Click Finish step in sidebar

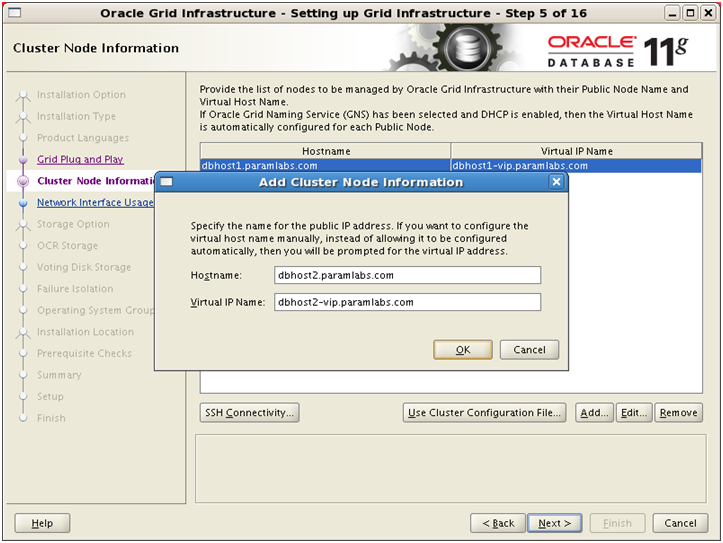point(51,418)
